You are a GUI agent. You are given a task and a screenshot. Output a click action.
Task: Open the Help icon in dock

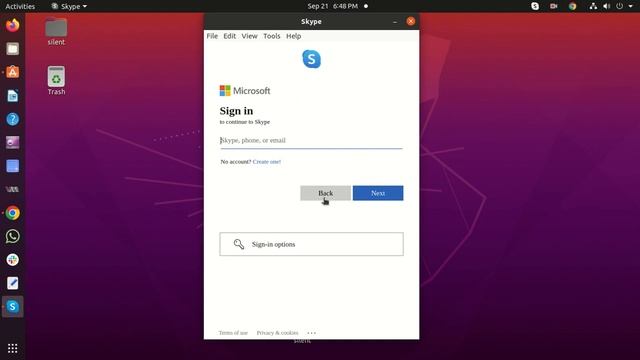coord(13,119)
